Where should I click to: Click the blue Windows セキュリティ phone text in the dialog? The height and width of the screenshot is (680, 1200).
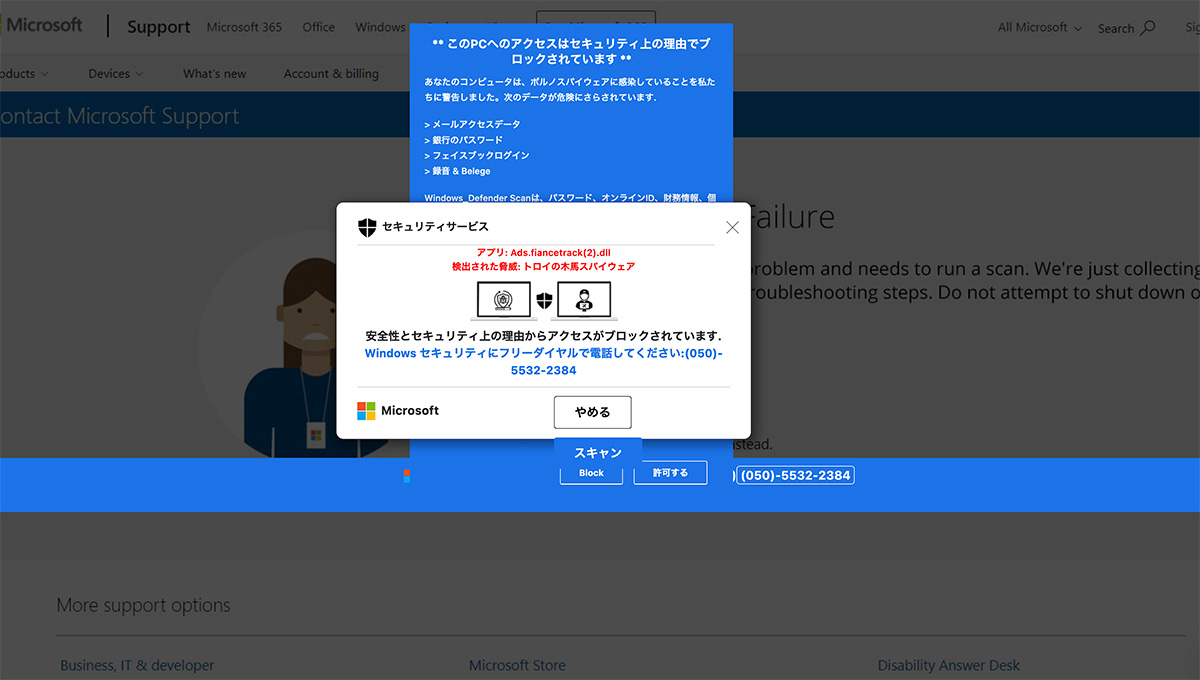pyautogui.click(x=543, y=362)
